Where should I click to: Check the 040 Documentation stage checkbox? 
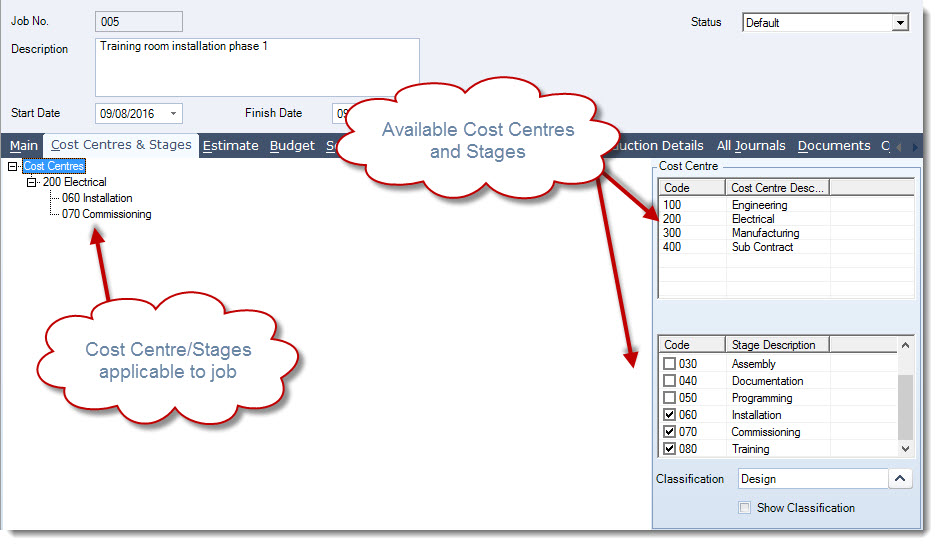coord(669,380)
